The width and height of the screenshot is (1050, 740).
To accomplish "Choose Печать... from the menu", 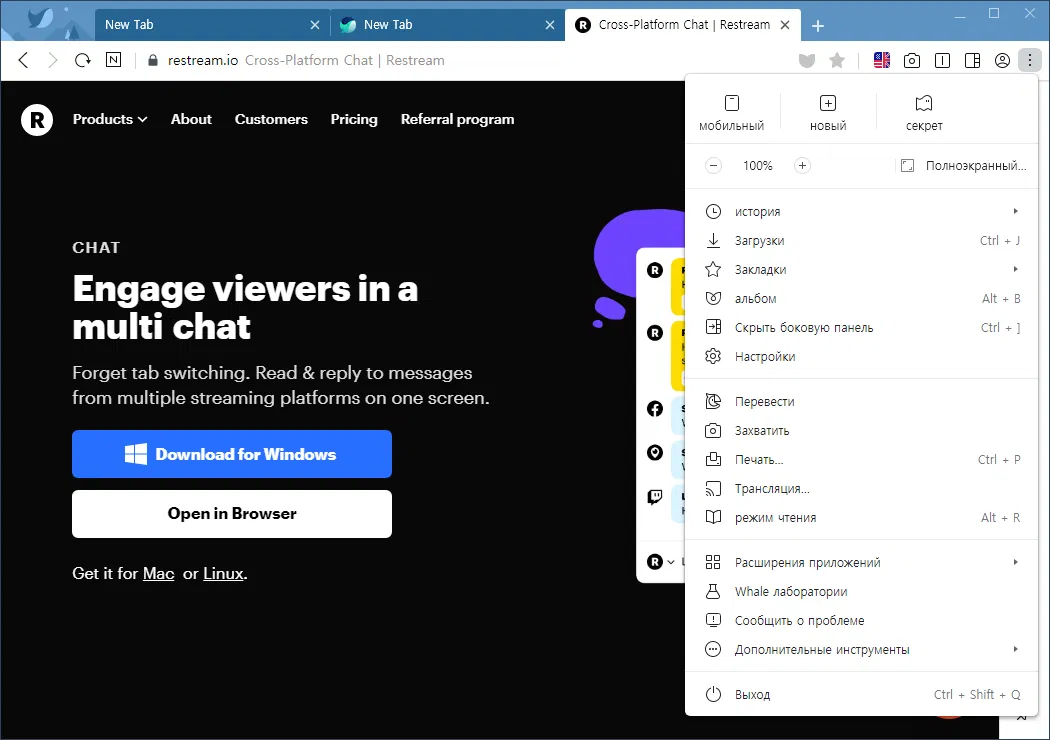I will tap(862, 459).
